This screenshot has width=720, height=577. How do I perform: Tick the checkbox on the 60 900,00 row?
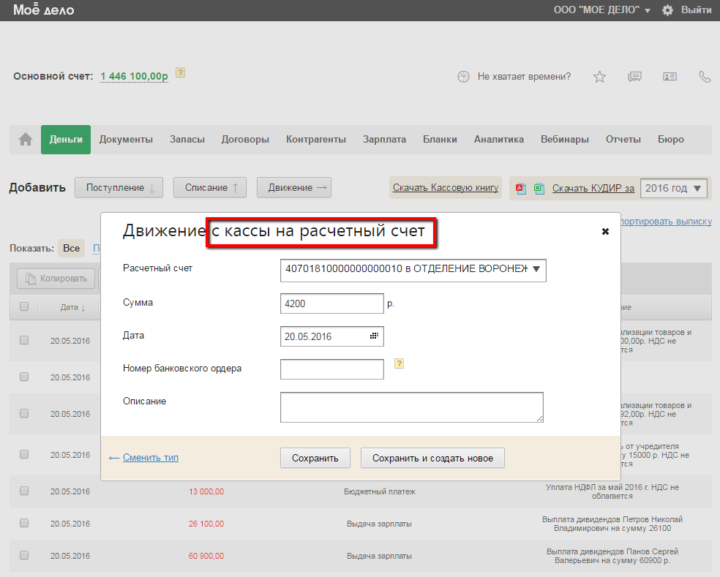[24, 556]
